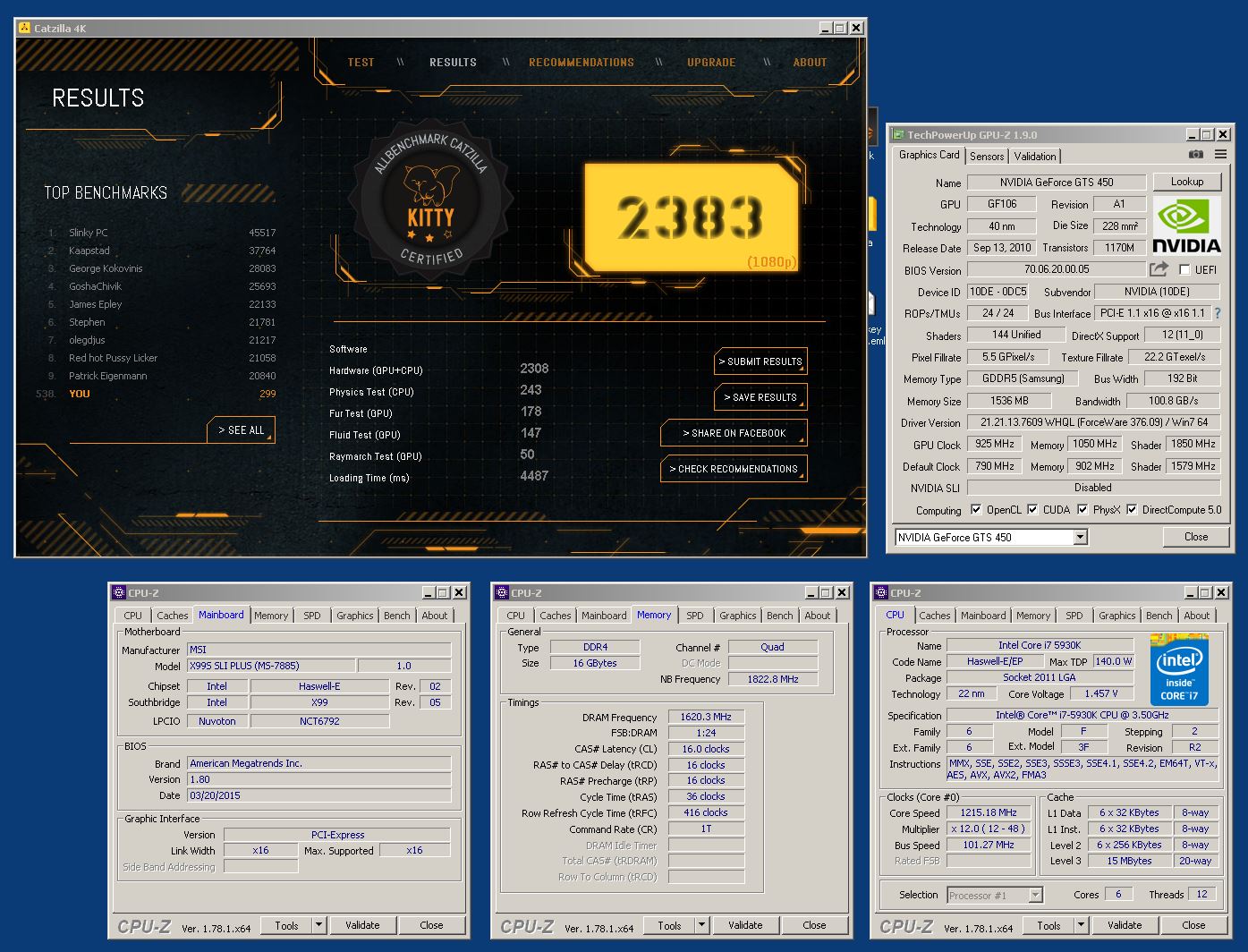This screenshot has height=952, width=1248.
Task: Open the GPU-Z hamburger menu icon
Action: [x=1220, y=155]
